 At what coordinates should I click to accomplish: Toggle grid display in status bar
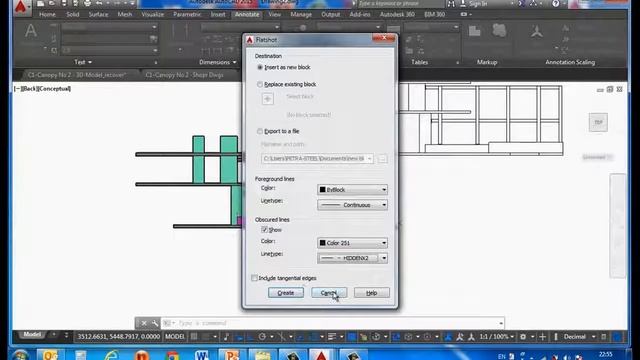point(194,337)
